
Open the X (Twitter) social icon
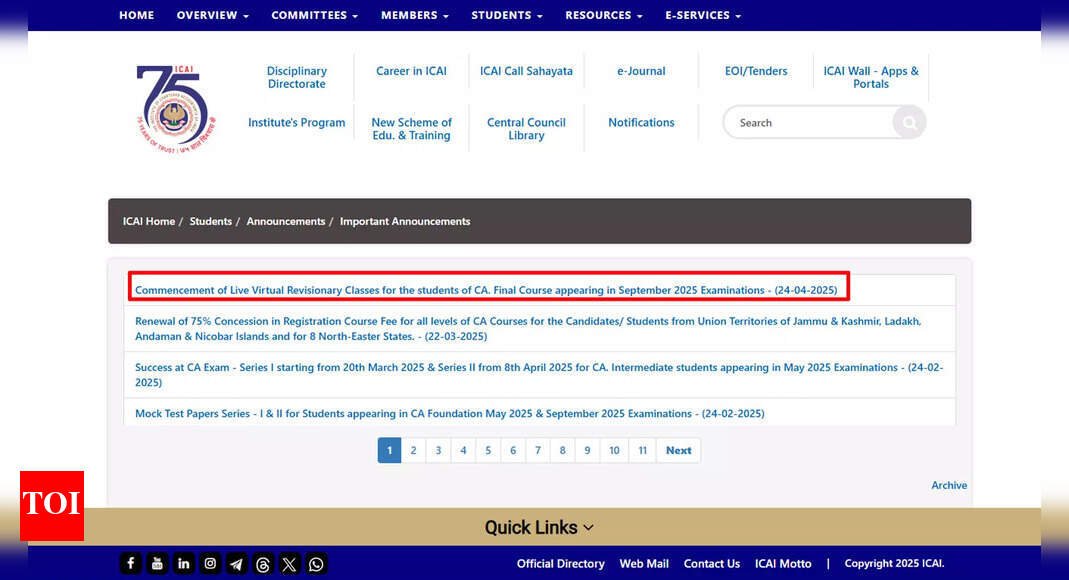[289, 564]
